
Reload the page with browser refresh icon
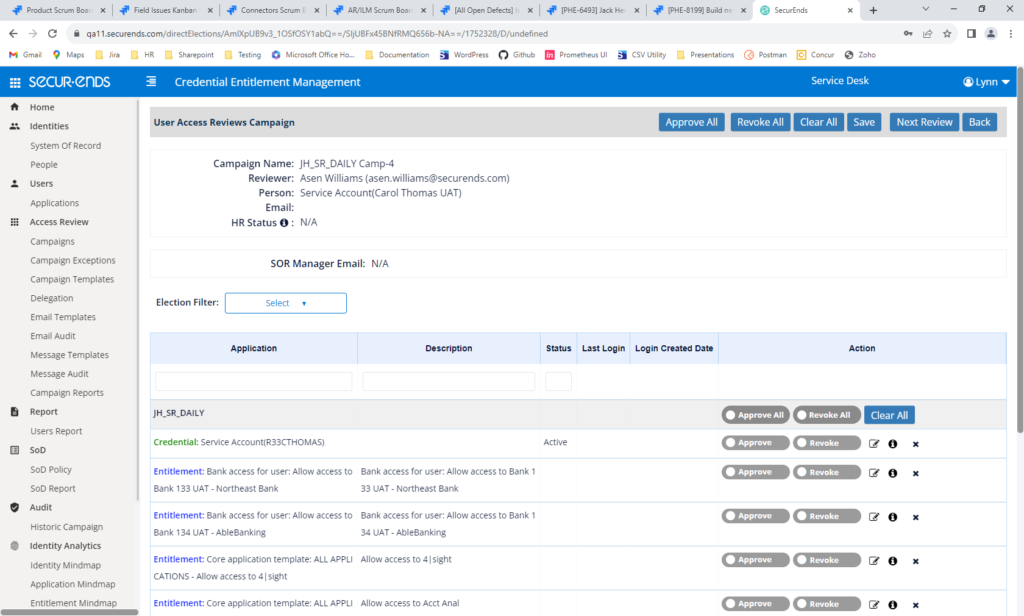[52, 33]
